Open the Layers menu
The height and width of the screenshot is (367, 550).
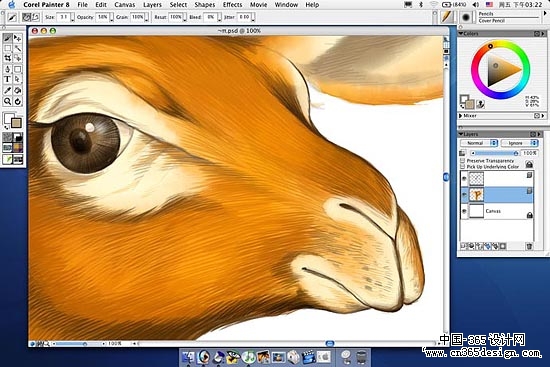tap(152, 5)
